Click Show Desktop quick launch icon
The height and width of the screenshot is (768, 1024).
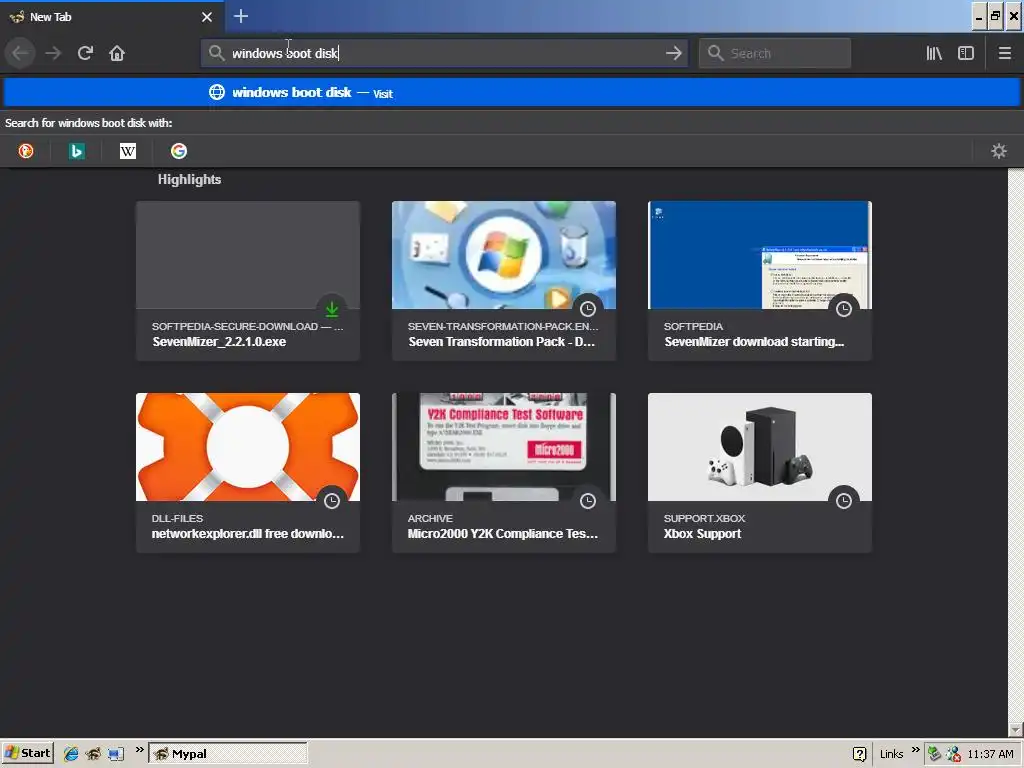point(116,754)
